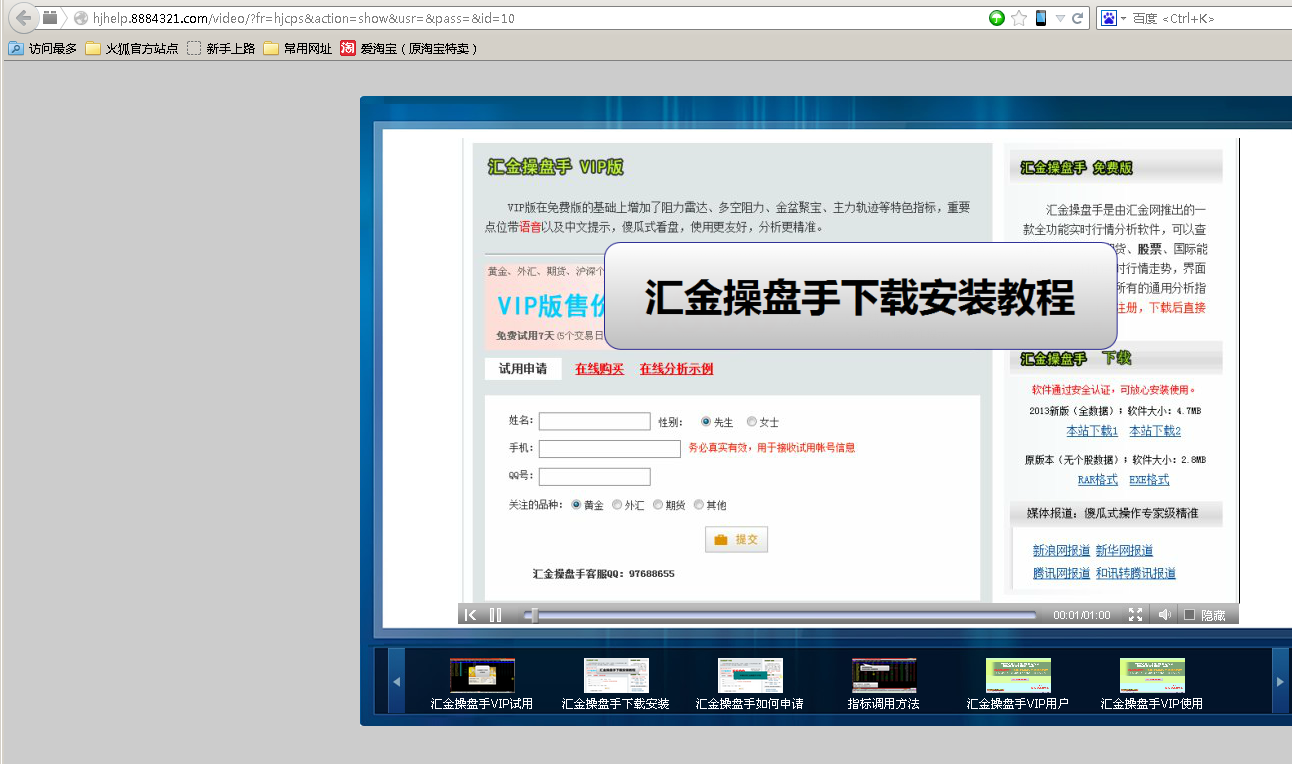Select the 外汇 product radio button
This screenshot has height=764, width=1292.
pos(618,505)
